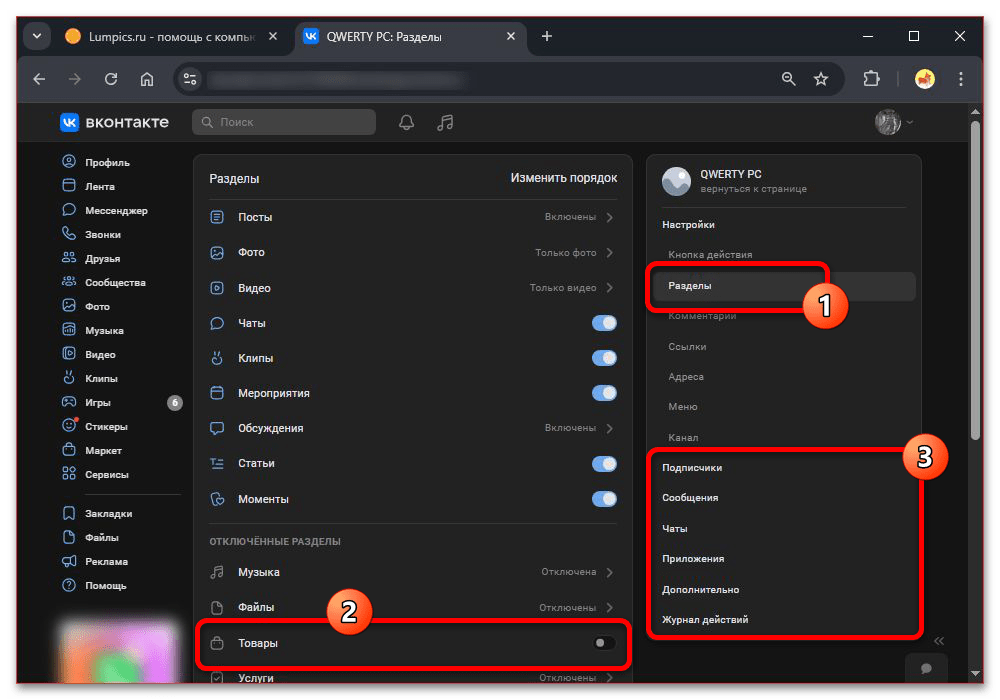Open the Bookmarks icon in sidebar
The image size is (1000, 700).
click(x=69, y=514)
